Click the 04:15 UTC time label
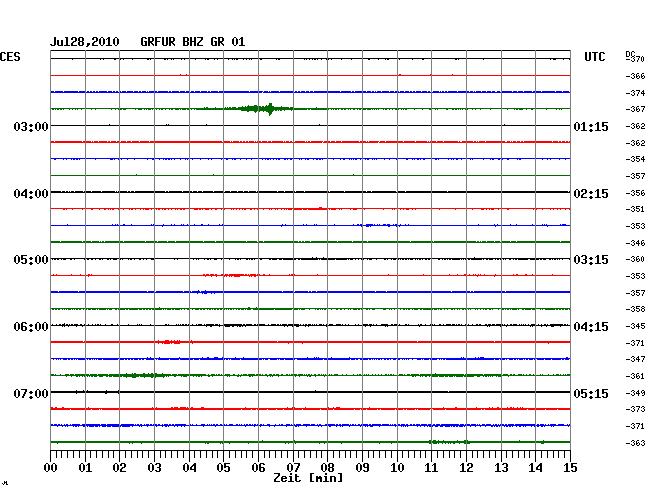 (x=591, y=327)
